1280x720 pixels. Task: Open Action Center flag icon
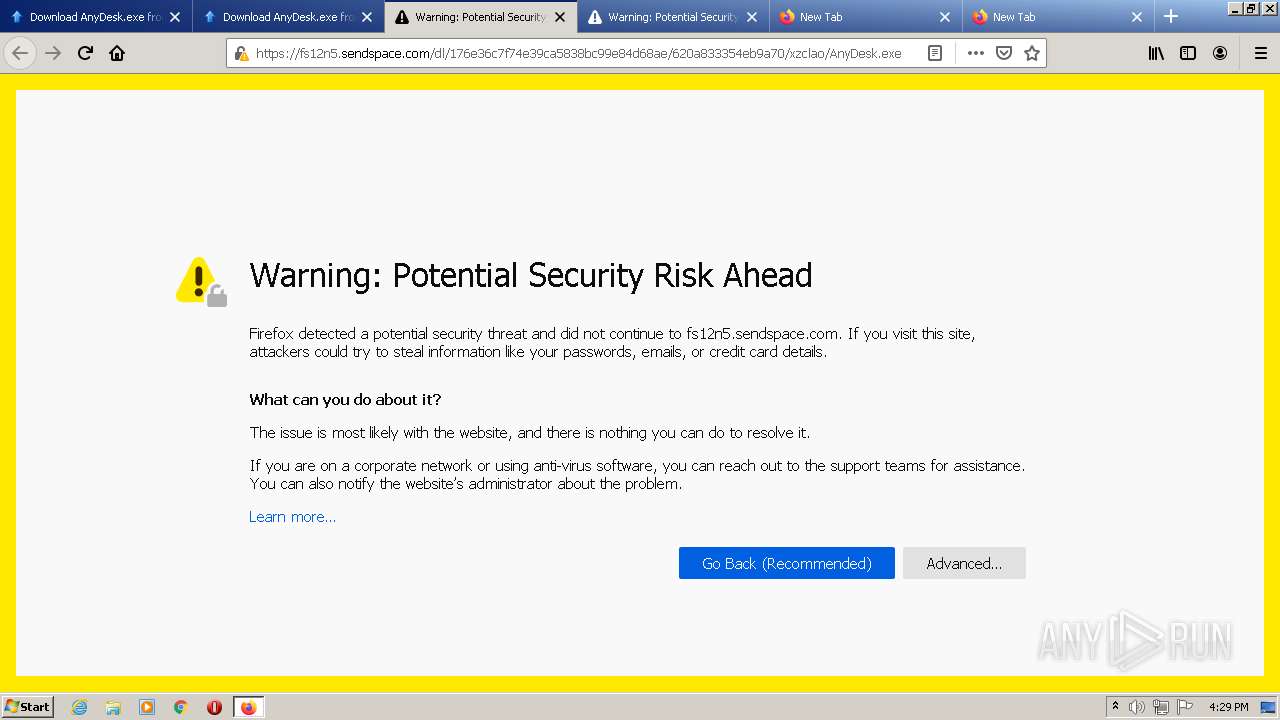pos(1185,707)
